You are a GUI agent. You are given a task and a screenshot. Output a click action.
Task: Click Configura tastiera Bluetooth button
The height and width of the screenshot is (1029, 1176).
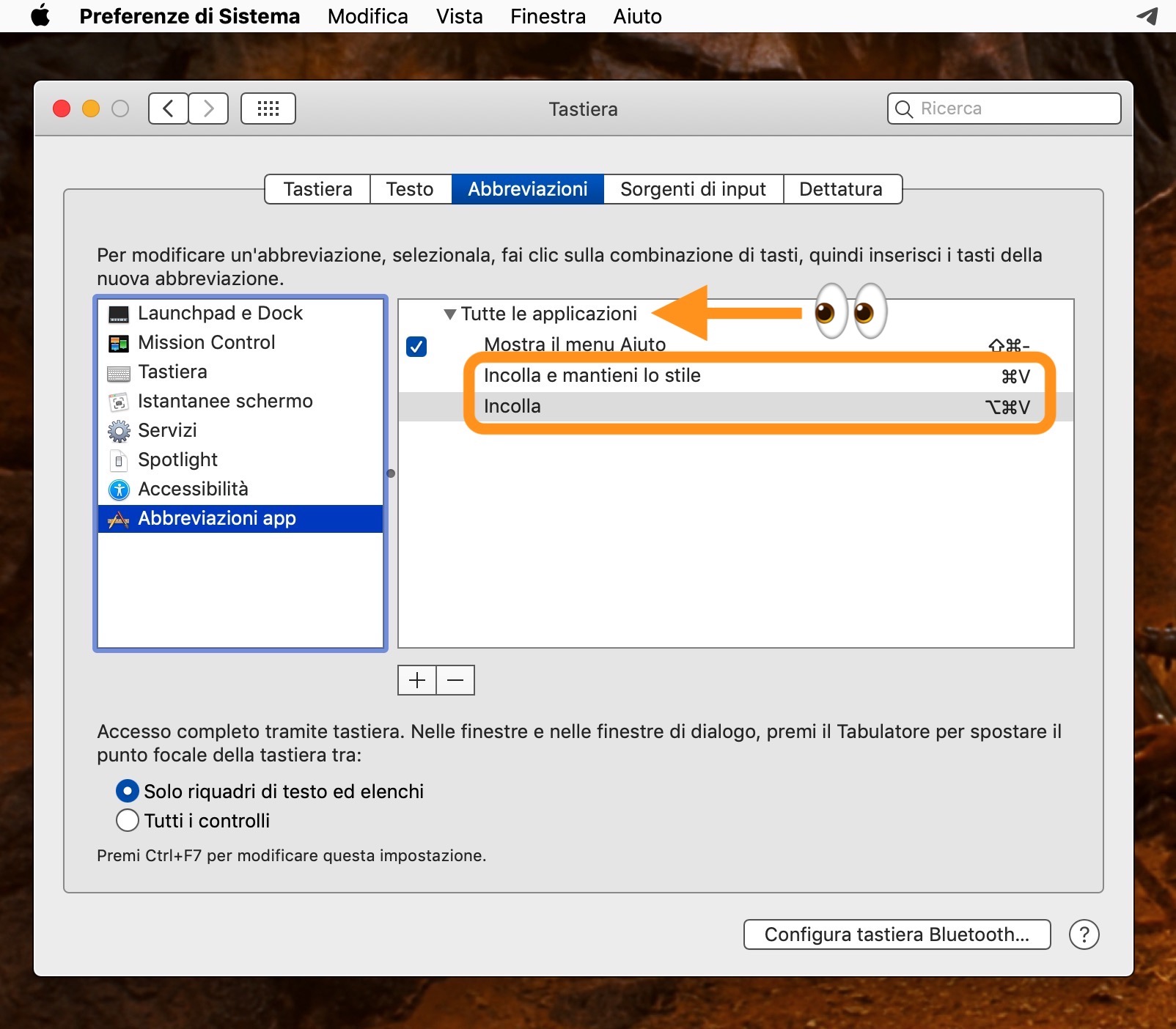[897, 934]
